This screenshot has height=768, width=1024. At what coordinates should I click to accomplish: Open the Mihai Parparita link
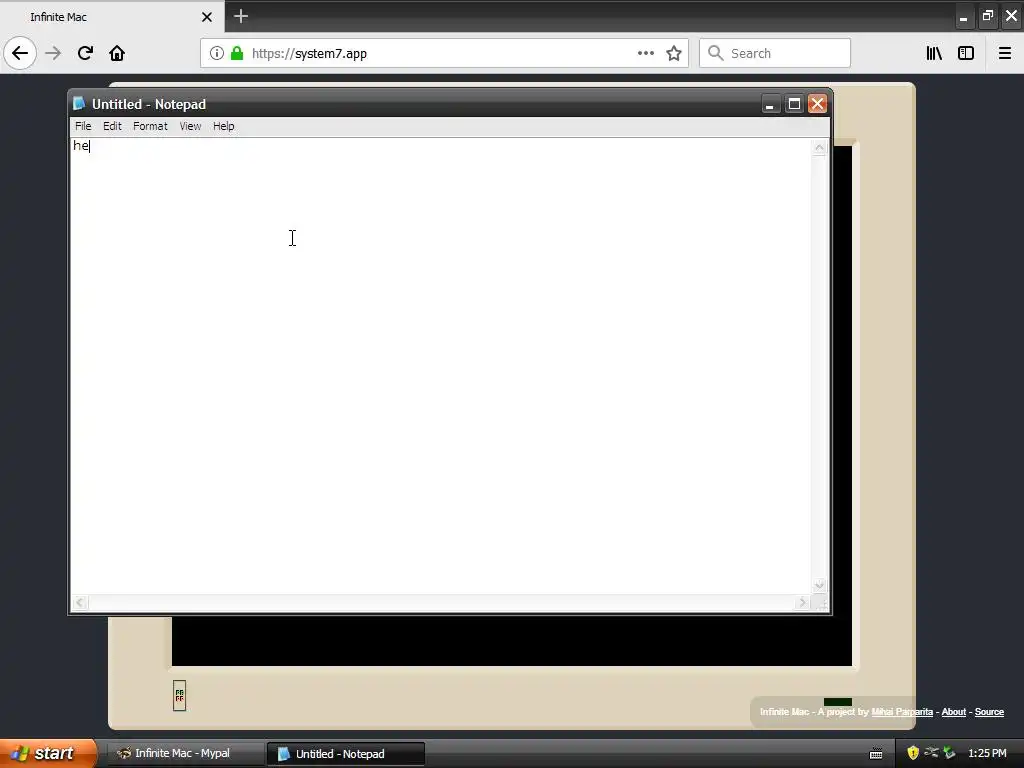(902, 712)
